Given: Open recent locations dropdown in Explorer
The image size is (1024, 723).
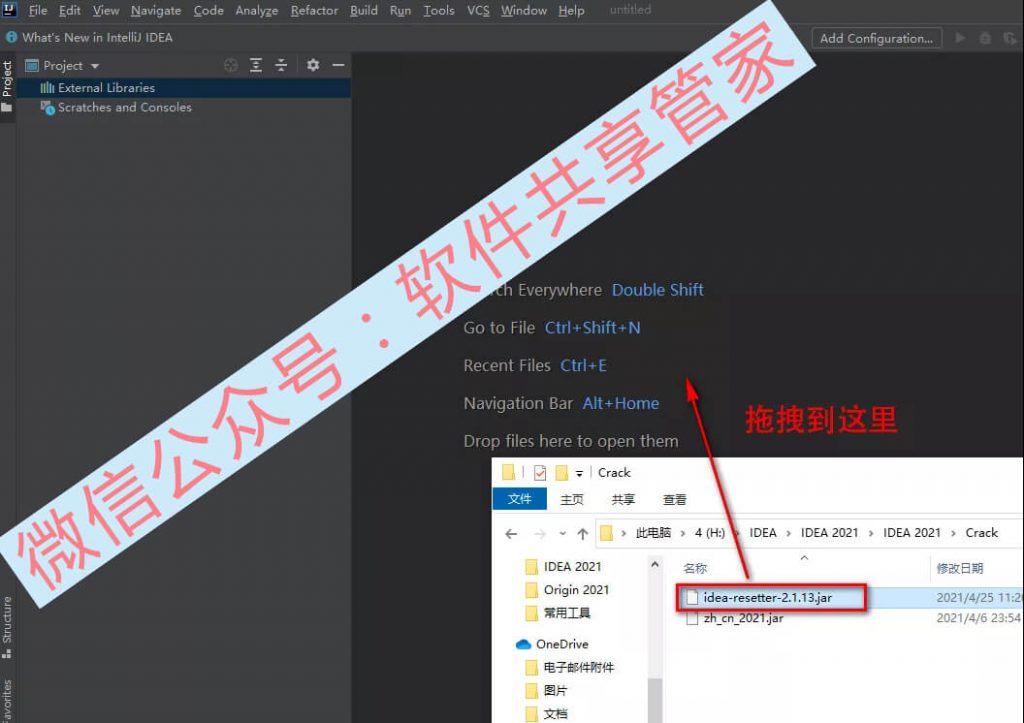Looking at the screenshot, I should point(562,534).
